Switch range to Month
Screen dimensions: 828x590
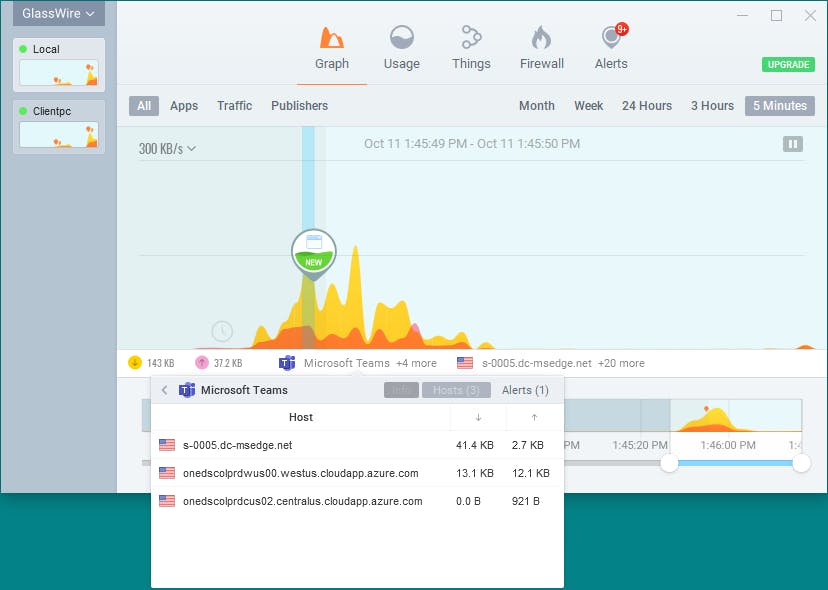(537, 106)
